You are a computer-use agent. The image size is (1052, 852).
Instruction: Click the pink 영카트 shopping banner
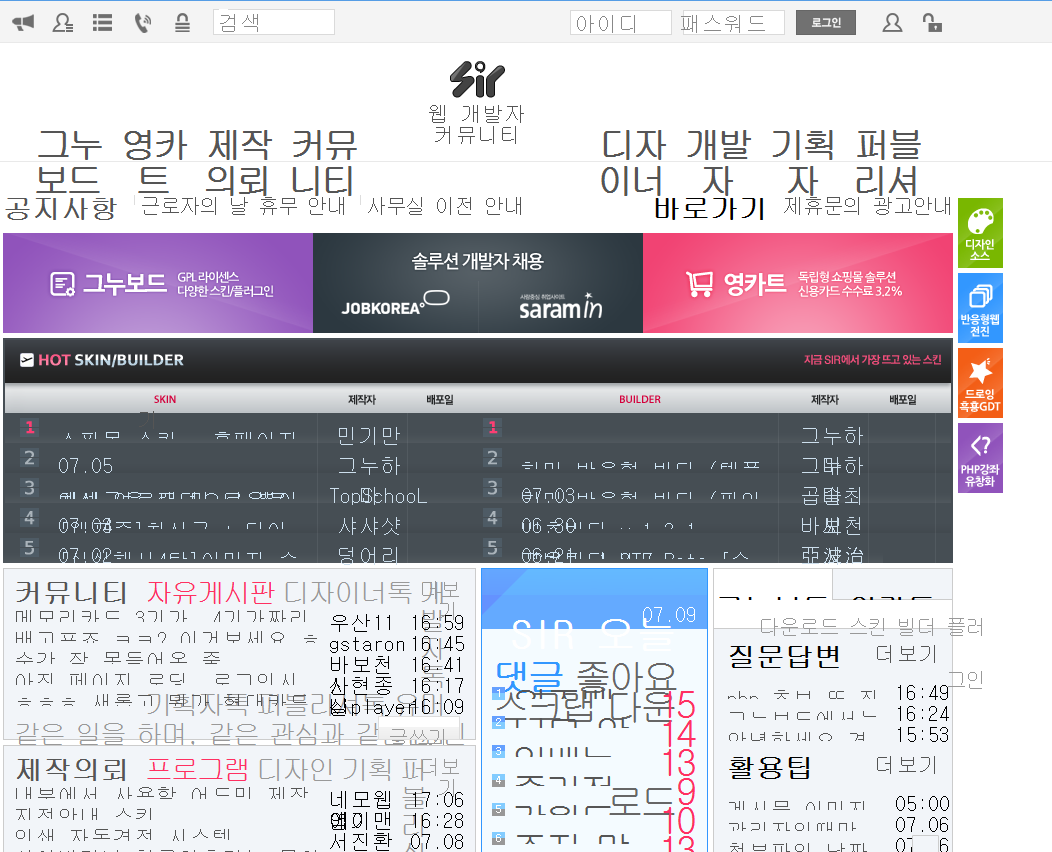pyautogui.click(x=798, y=283)
